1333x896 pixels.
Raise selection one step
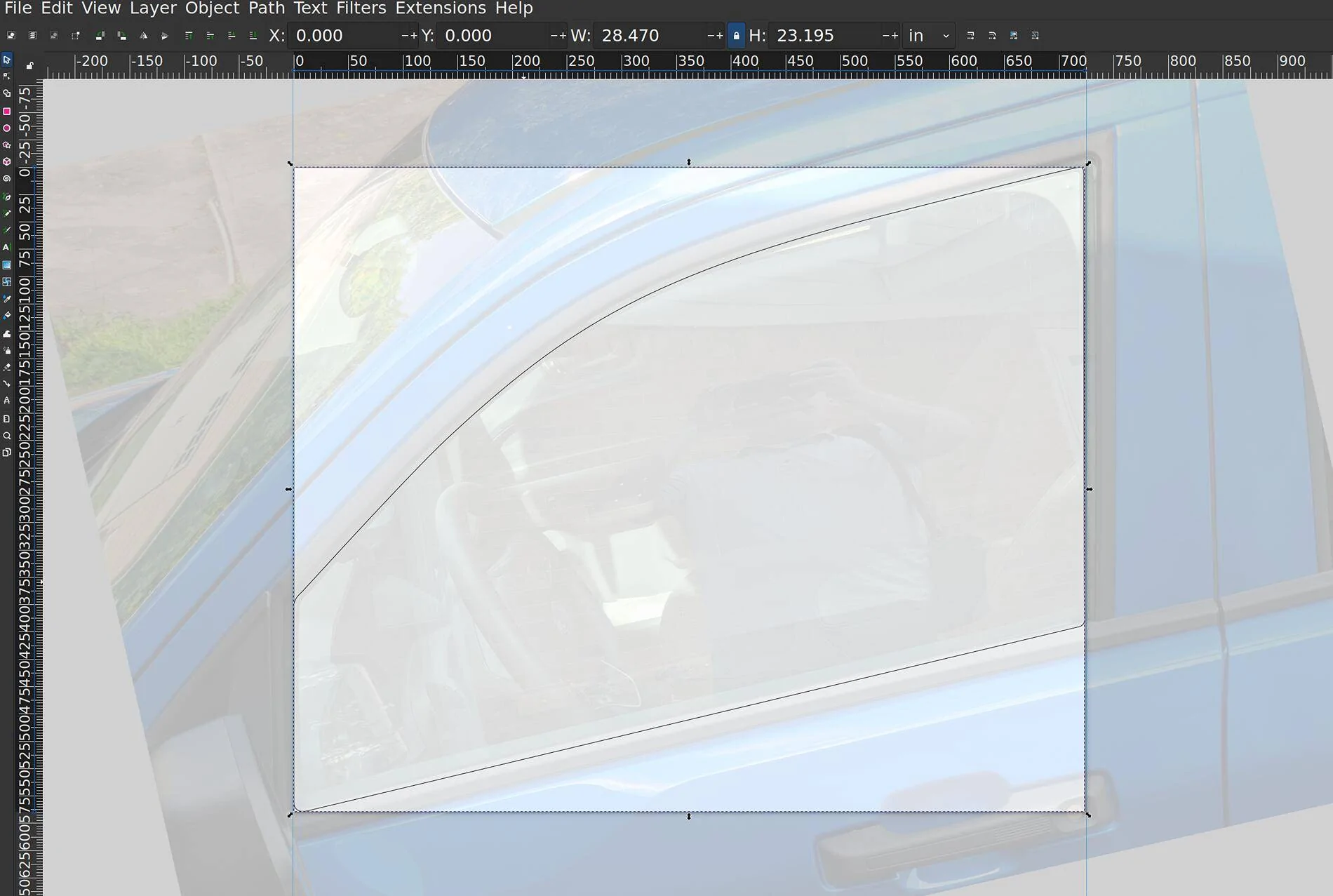[x=210, y=36]
